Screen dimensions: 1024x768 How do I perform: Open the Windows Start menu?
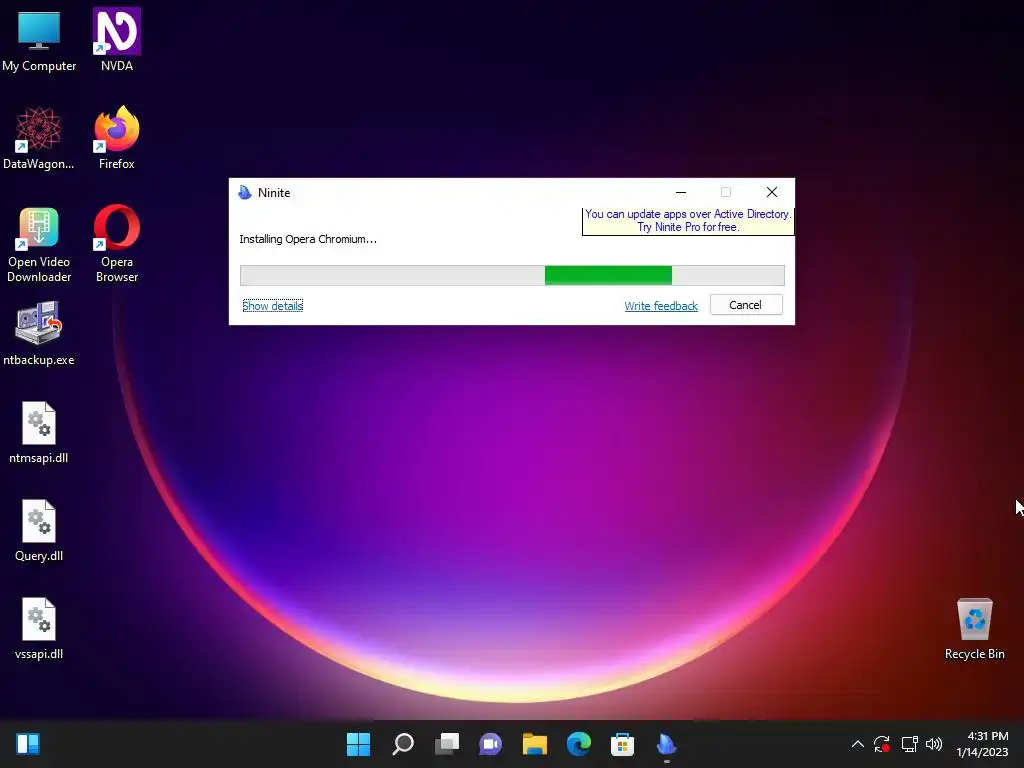[x=358, y=744]
